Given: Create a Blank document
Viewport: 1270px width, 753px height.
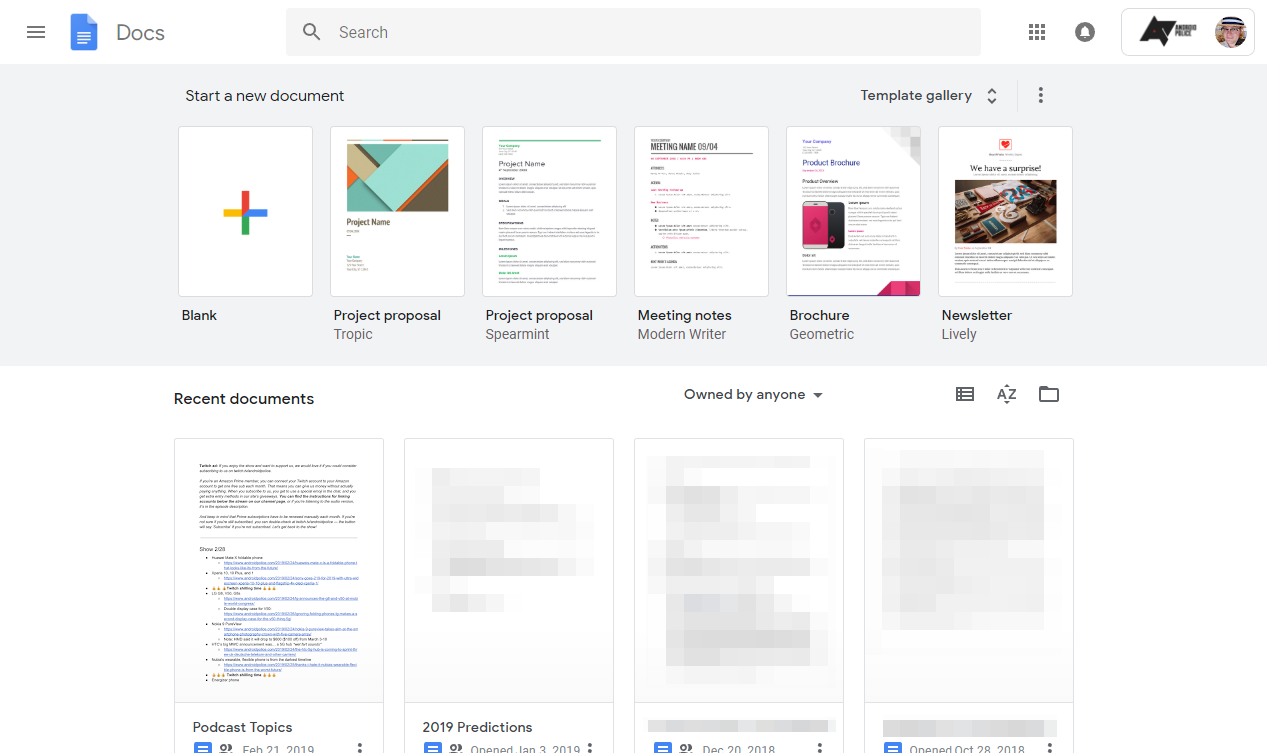Looking at the screenshot, I should [x=245, y=210].
